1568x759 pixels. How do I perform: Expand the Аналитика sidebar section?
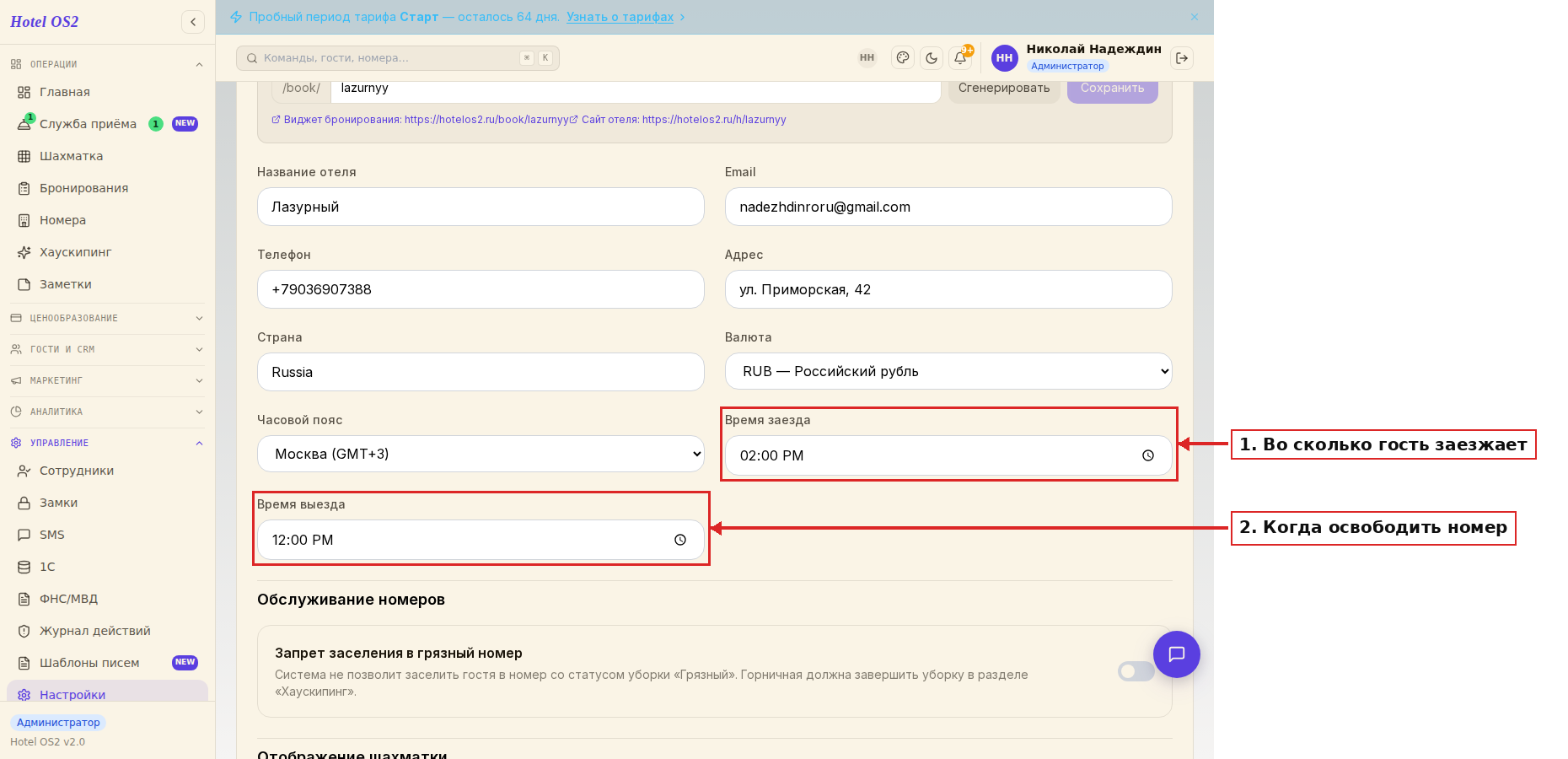point(107,412)
